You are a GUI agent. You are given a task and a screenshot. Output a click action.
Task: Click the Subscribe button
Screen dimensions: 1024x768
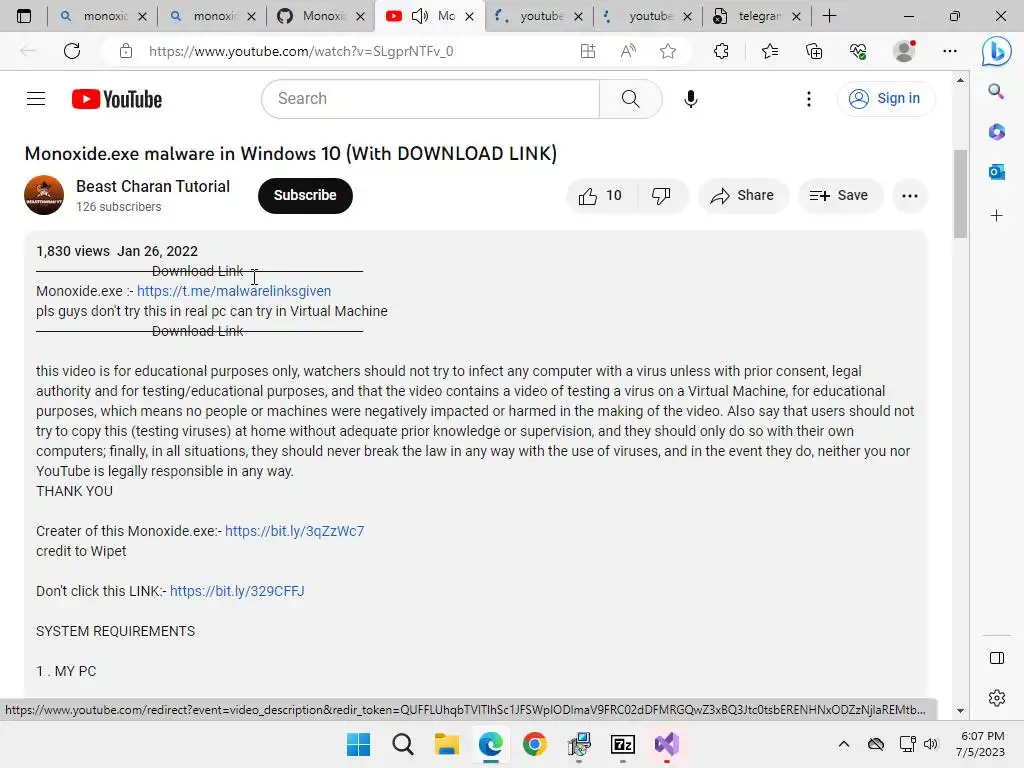(305, 195)
